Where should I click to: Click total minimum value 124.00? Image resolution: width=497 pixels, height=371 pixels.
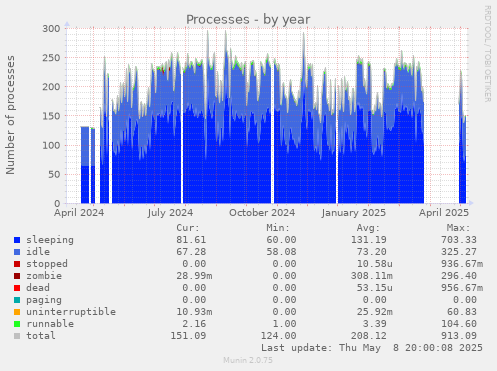278,336
